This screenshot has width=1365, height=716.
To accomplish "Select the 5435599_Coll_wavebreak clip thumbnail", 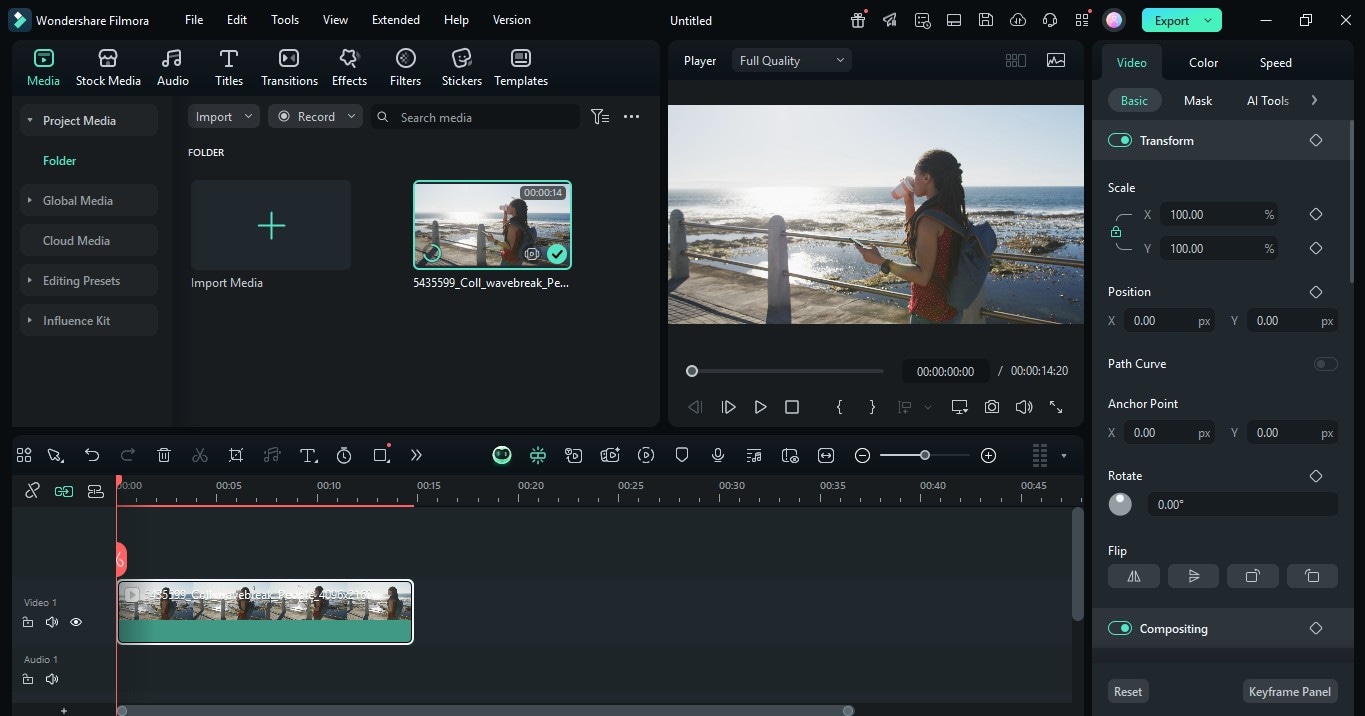I will (x=491, y=224).
